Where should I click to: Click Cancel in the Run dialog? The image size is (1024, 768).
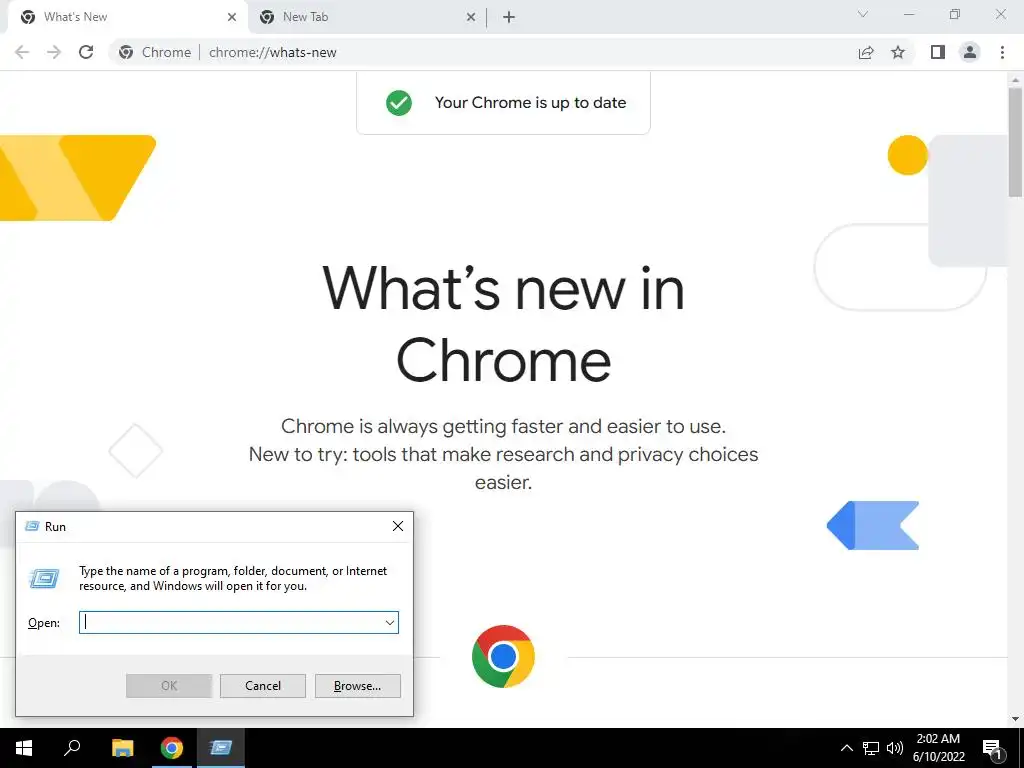click(263, 686)
